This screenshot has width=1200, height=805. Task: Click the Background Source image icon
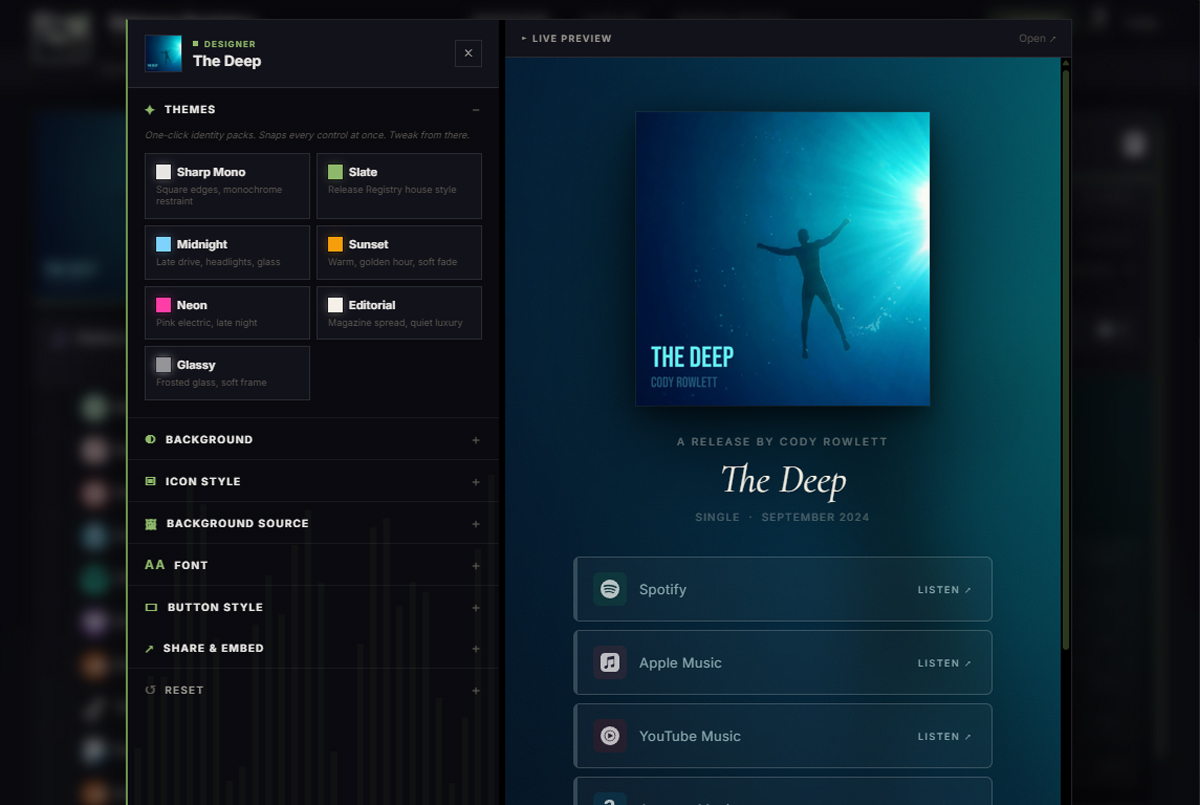click(x=151, y=524)
